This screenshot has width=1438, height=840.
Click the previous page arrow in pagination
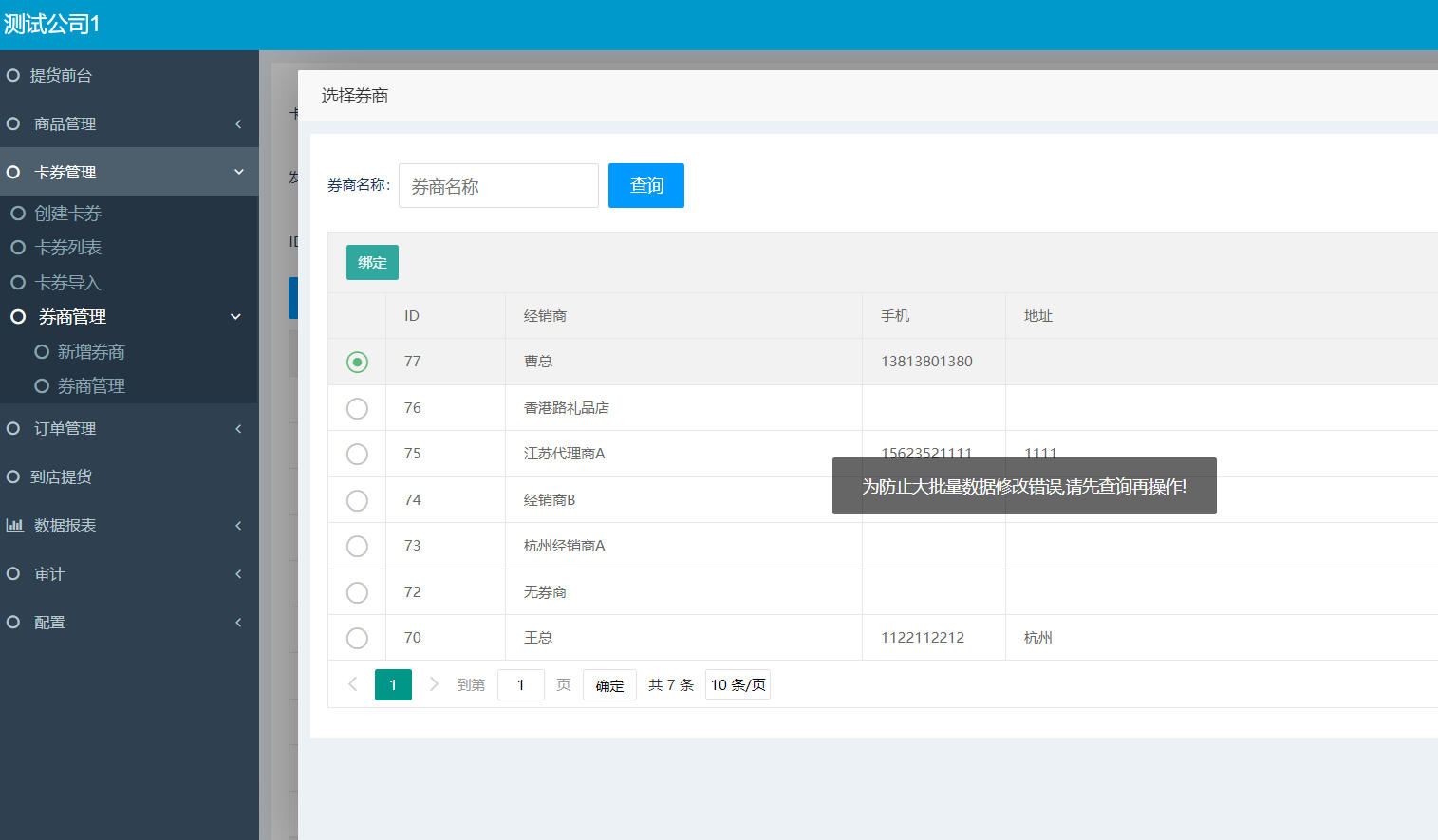point(353,684)
